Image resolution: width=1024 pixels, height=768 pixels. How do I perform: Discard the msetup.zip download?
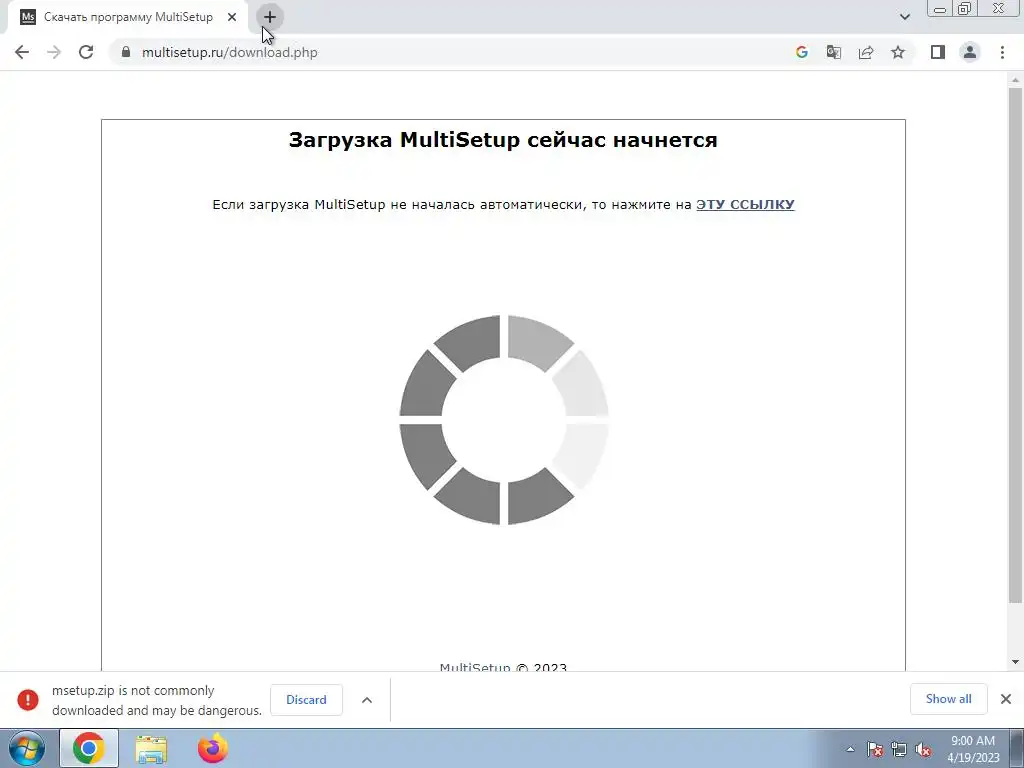[306, 699]
